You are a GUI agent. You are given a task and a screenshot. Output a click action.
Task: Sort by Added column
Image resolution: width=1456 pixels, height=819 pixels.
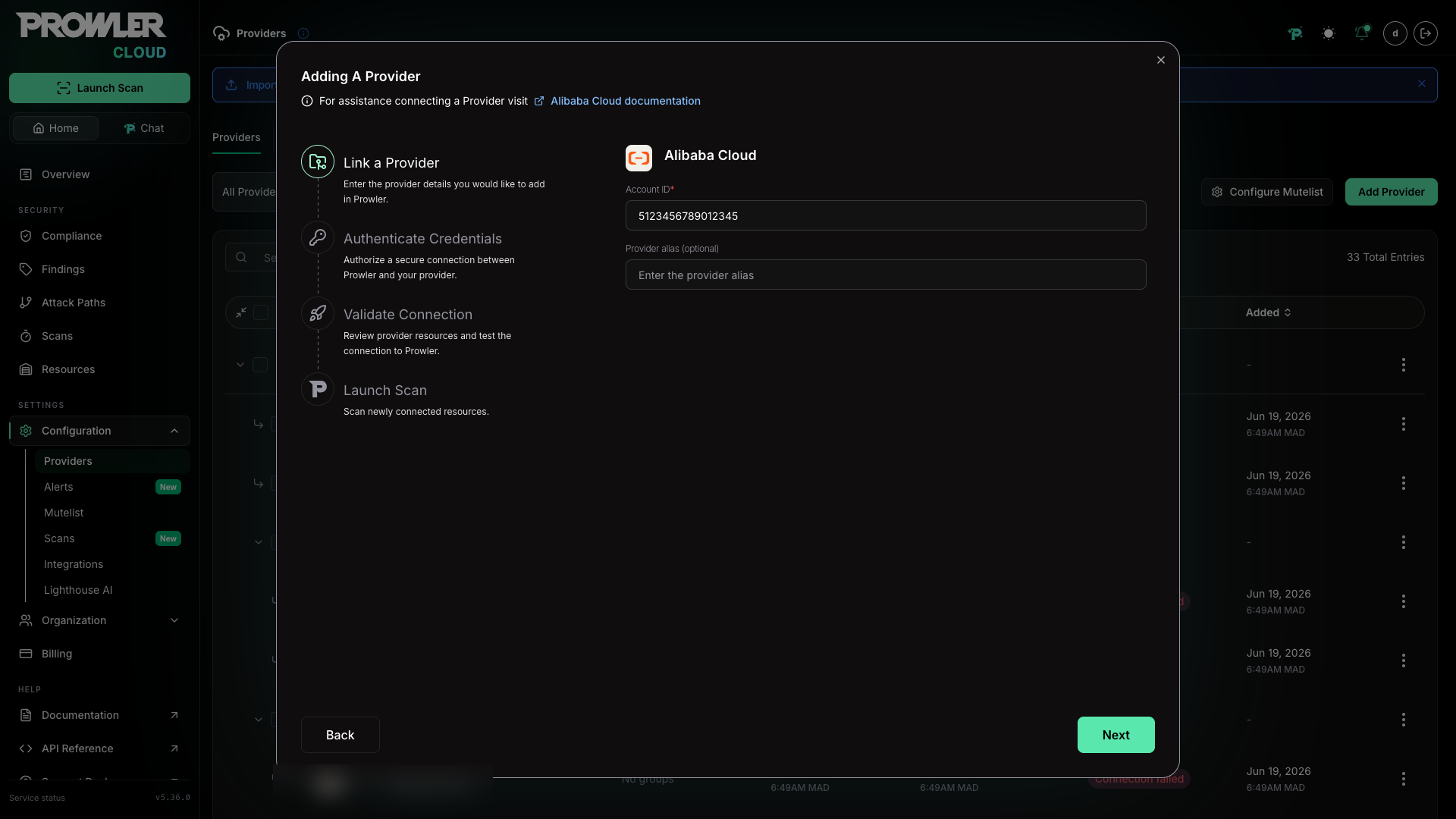coord(1269,312)
